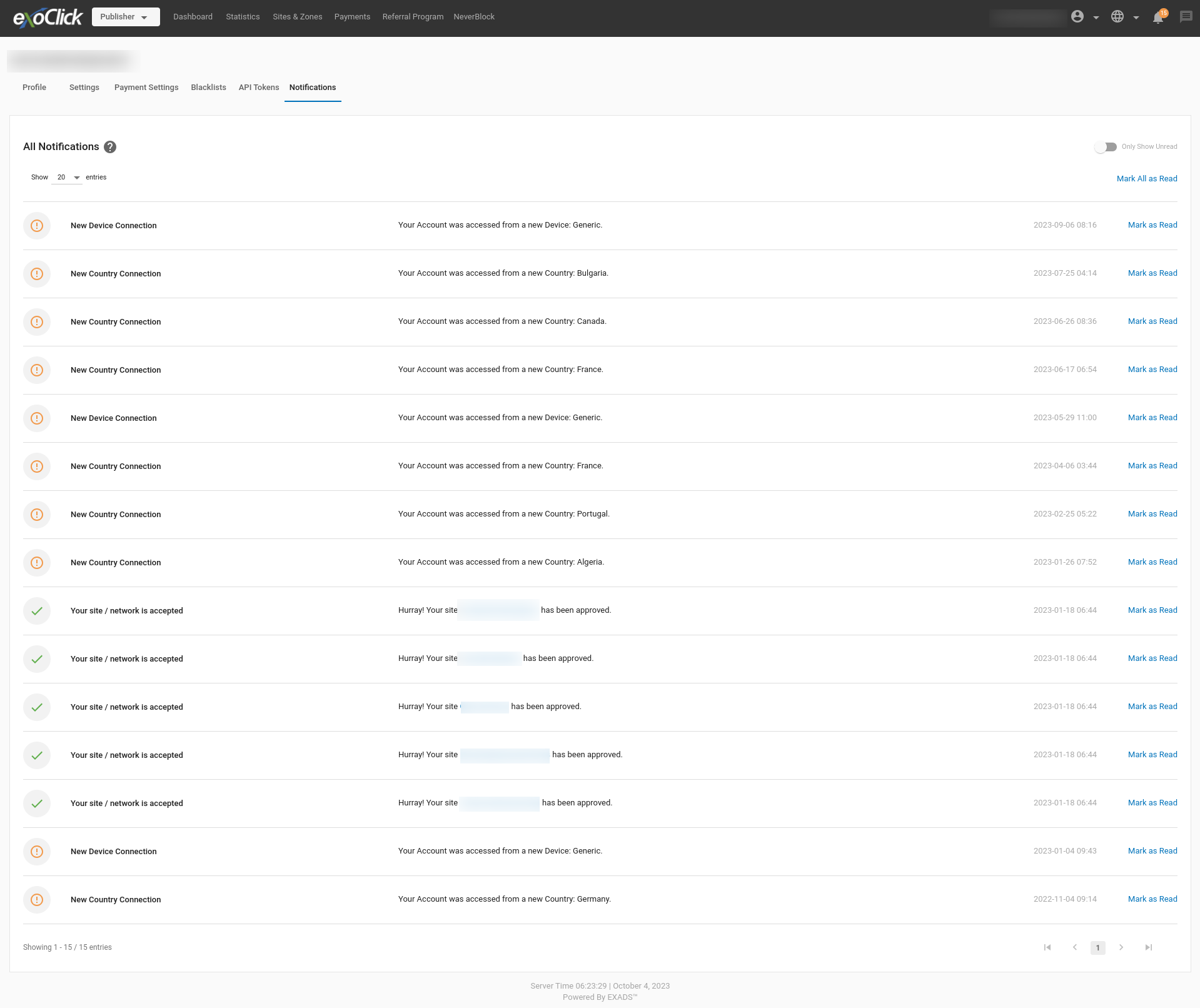Enable the Only Show Unread toggle
The width and height of the screenshot is (1200, 1008).
pos(1105,147)
